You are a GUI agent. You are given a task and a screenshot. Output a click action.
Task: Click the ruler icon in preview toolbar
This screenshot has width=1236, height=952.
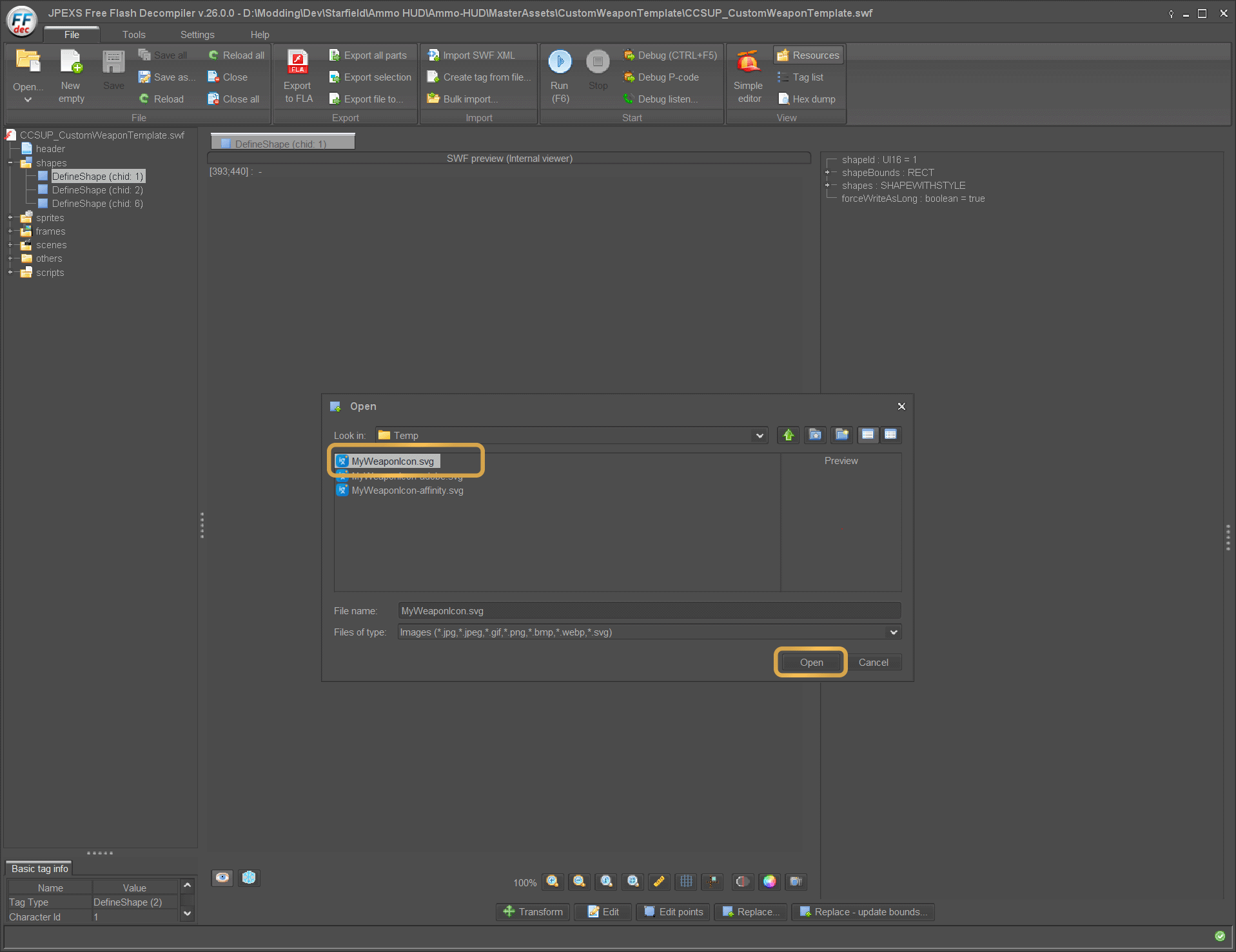659,881
